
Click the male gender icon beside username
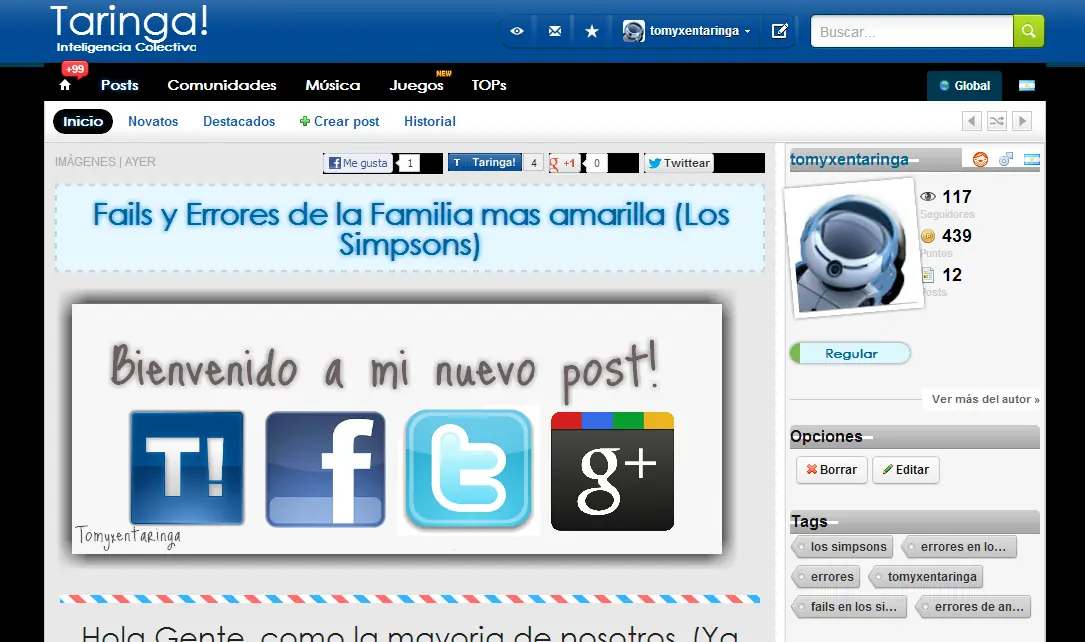pos(1006,160)
